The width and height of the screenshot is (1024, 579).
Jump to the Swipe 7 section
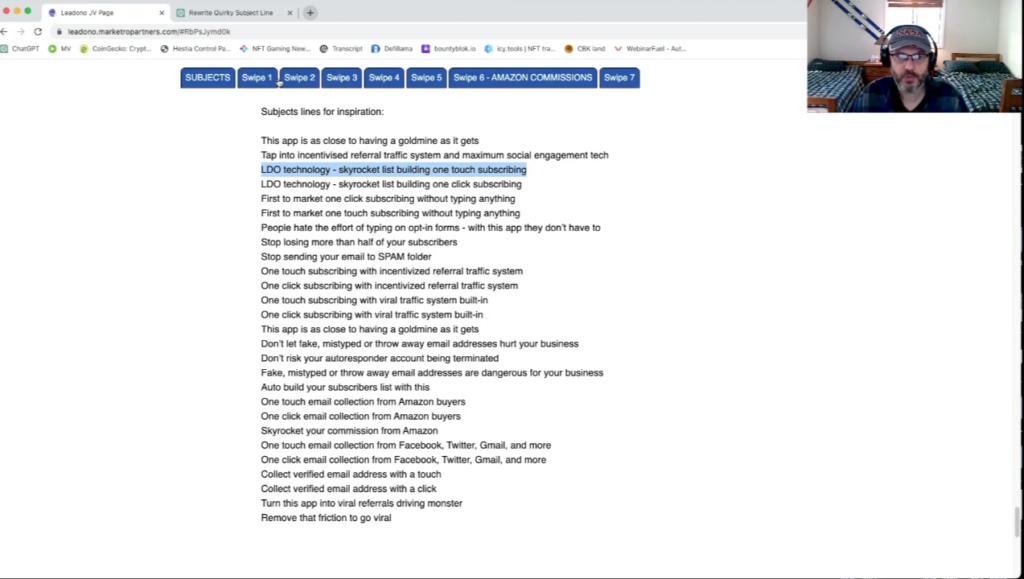coord(619,78)
